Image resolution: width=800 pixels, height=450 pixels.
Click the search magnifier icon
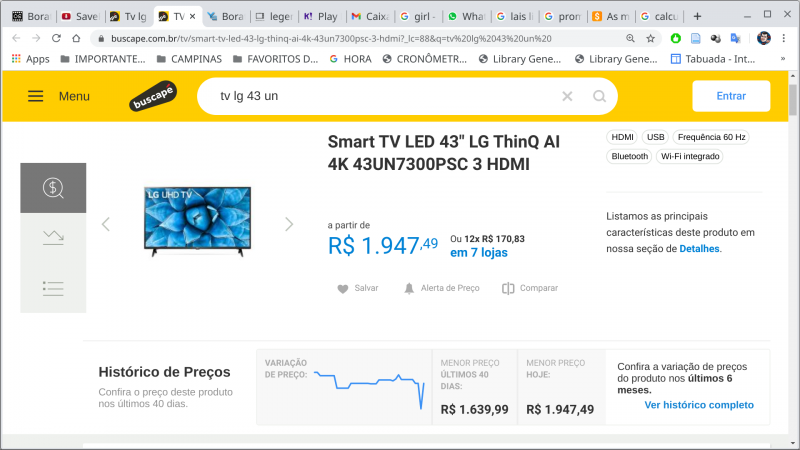coord(599,96)
